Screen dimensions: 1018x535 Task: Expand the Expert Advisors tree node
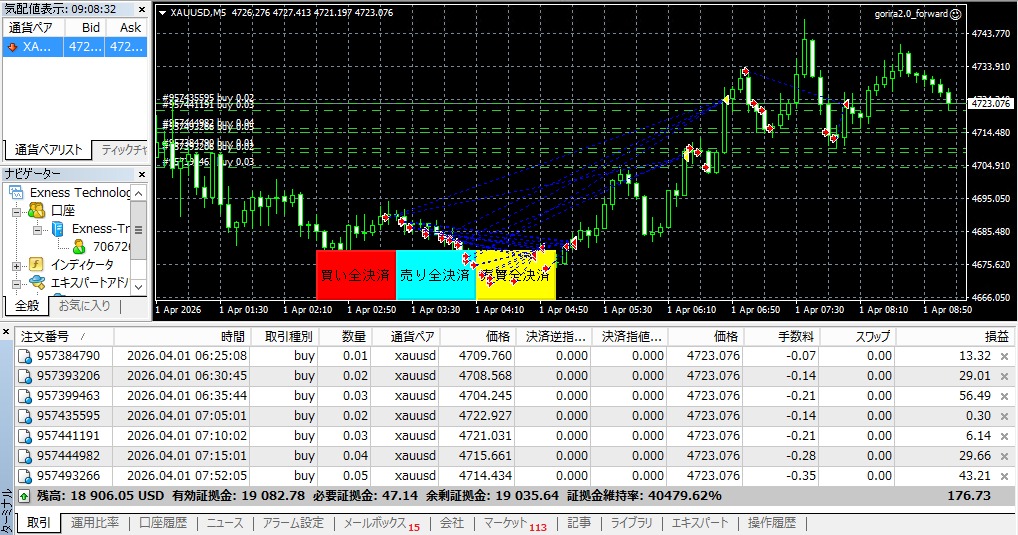pos(16,284)
